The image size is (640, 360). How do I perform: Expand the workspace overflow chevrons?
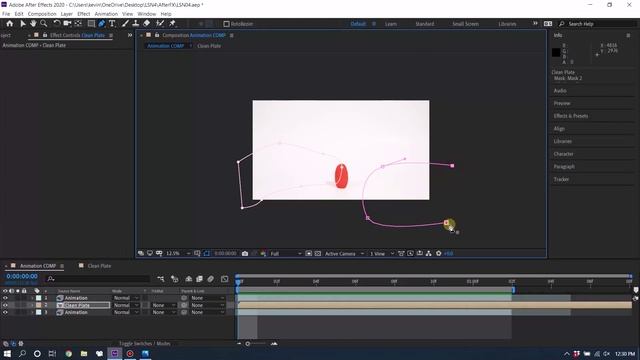pyautogui.click(x=535, y=24)
